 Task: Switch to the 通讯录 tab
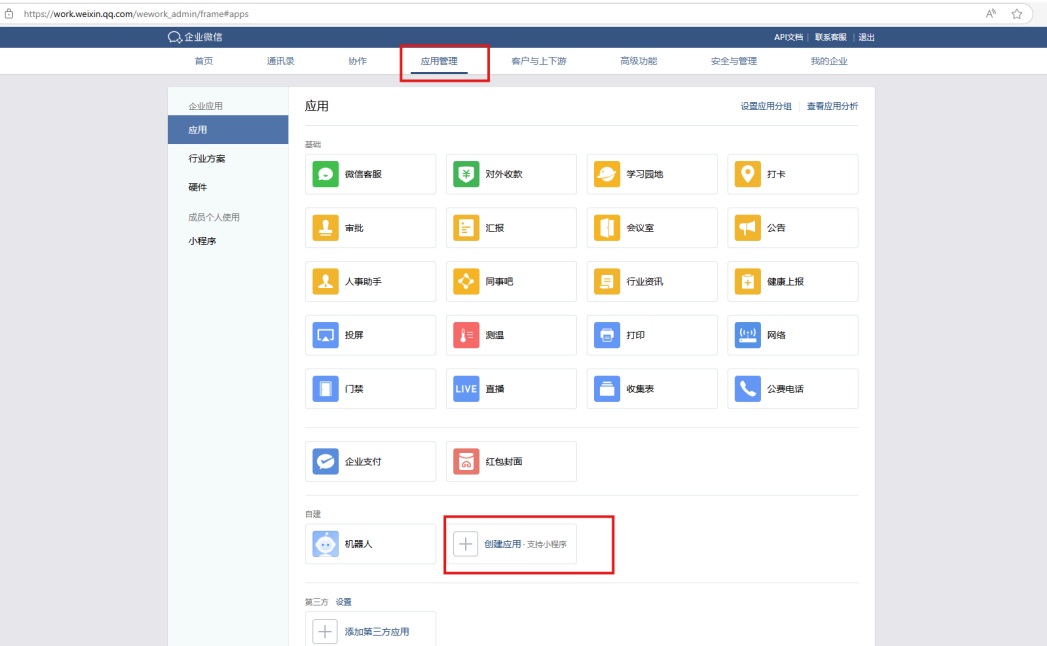[x=280, y=61]
